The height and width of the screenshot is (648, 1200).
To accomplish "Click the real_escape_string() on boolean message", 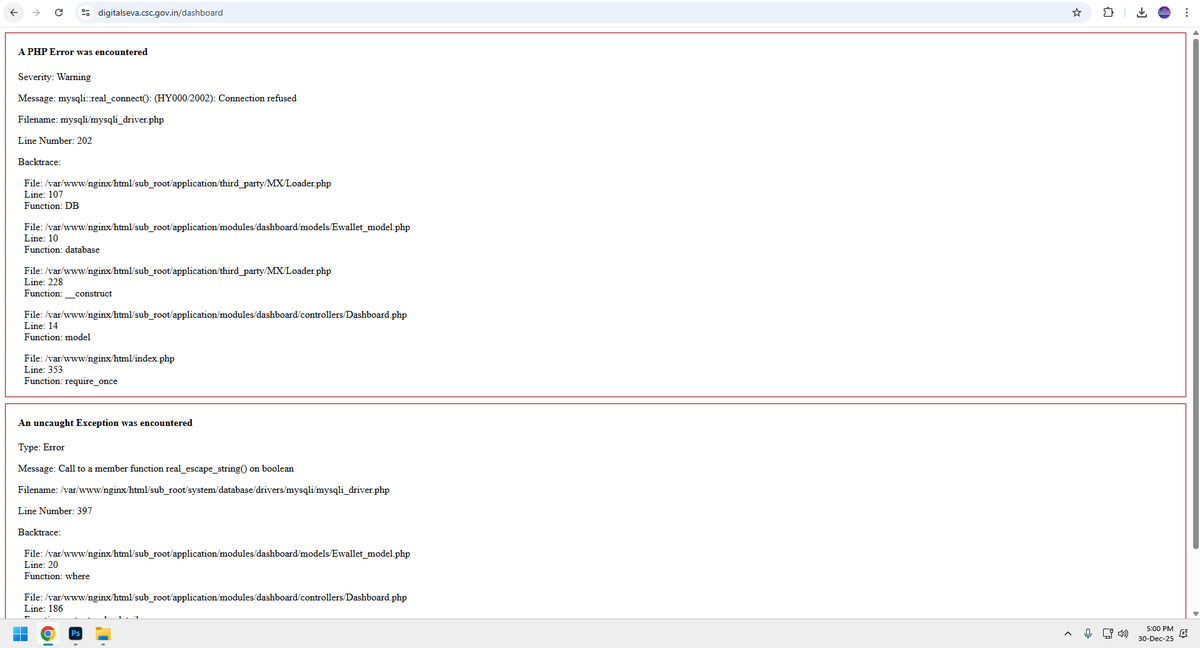I will (156, 469).
